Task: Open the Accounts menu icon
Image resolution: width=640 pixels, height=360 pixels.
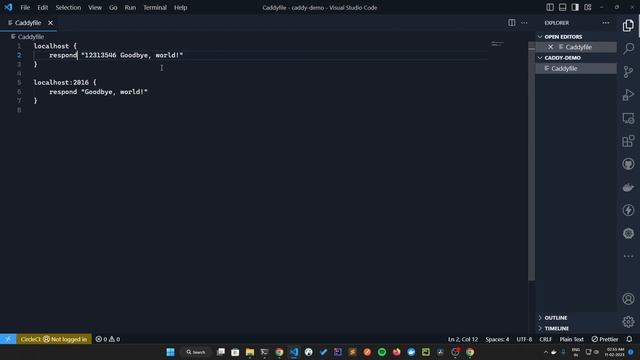Action: 628,299
